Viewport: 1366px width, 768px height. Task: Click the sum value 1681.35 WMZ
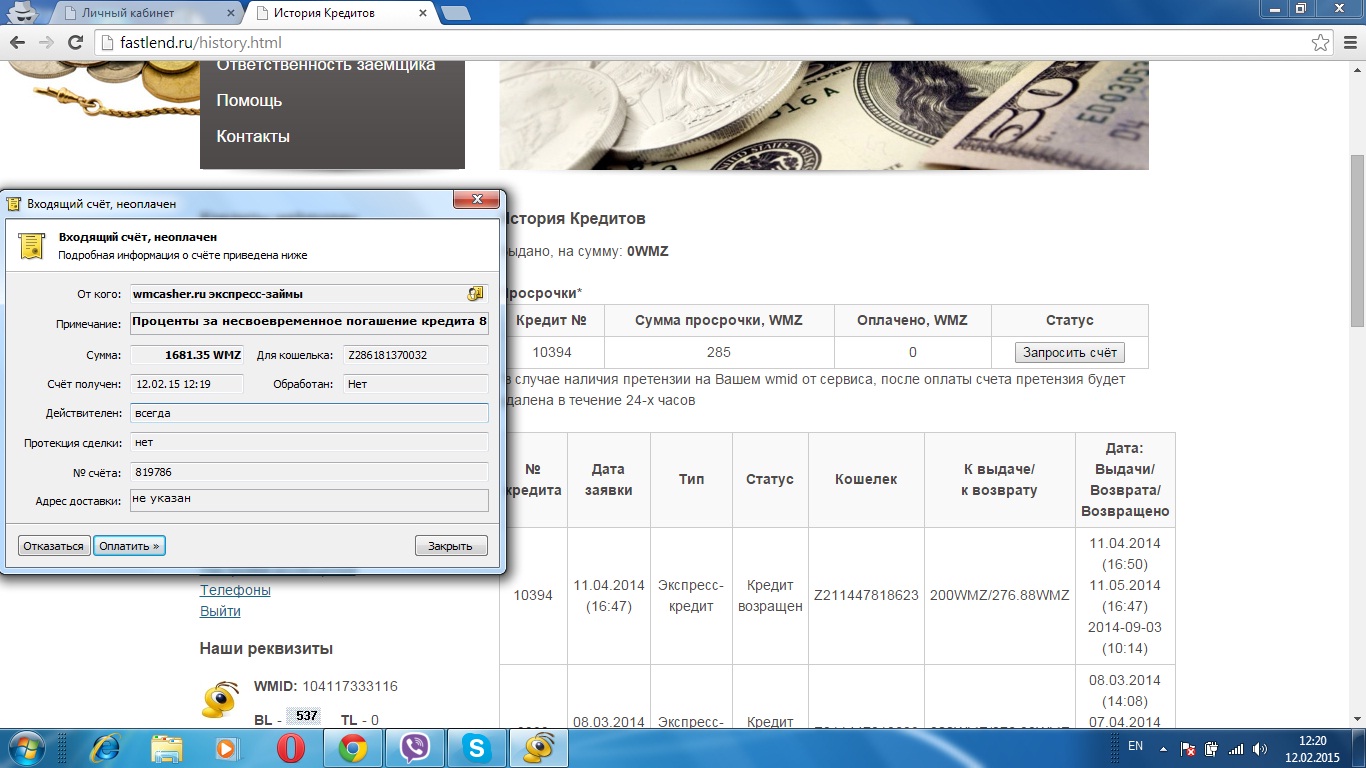[x=186, y=354]
